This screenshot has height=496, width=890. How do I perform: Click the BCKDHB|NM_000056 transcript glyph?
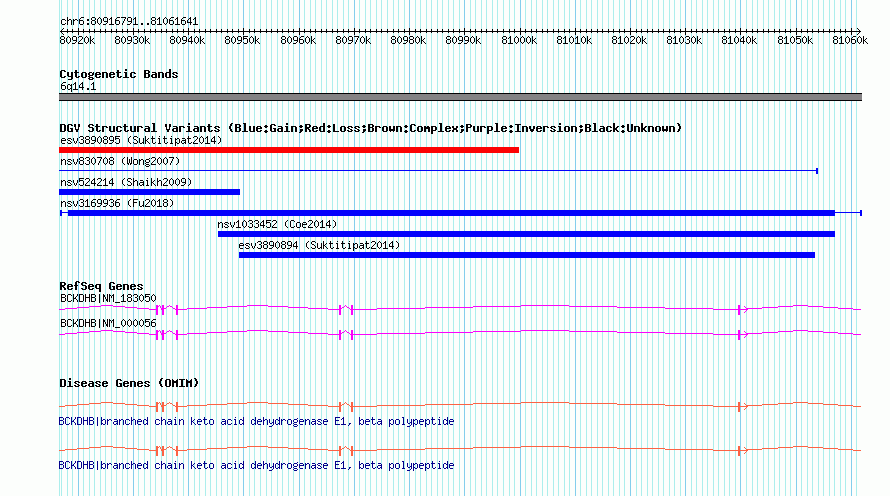coord(460,334)
